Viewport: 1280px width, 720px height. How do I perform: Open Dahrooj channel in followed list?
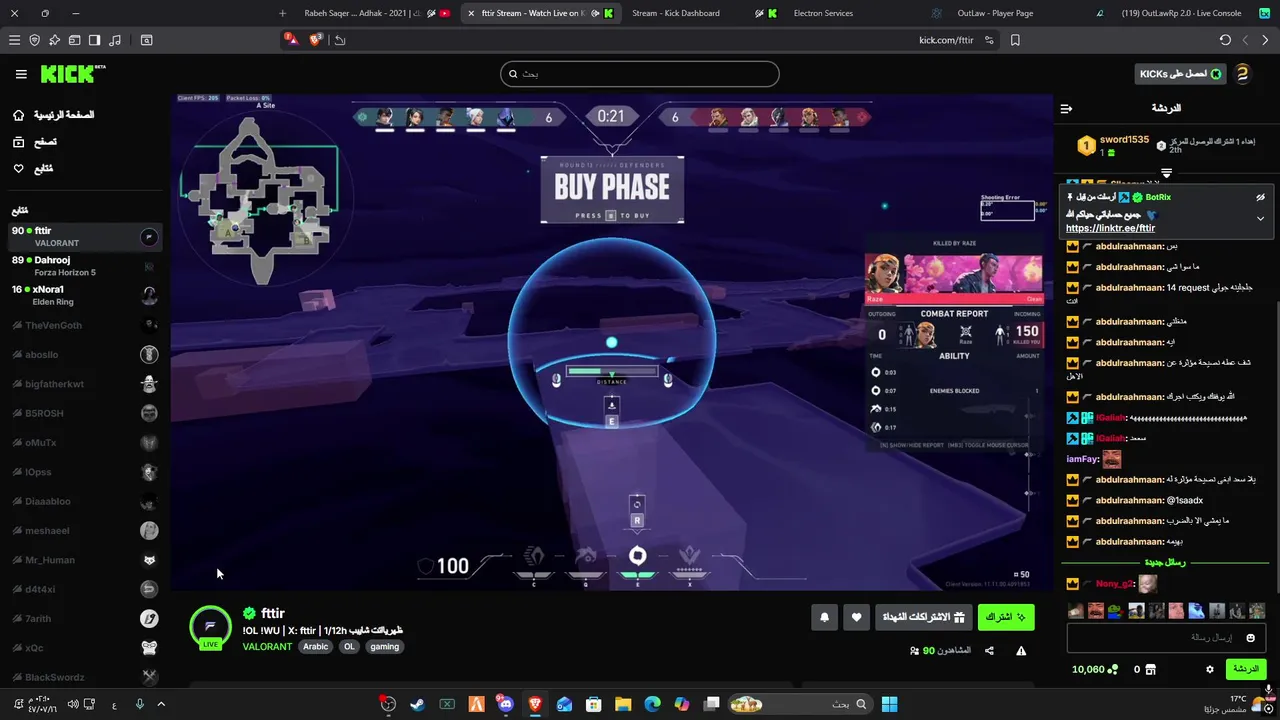(x=85, y=266)
